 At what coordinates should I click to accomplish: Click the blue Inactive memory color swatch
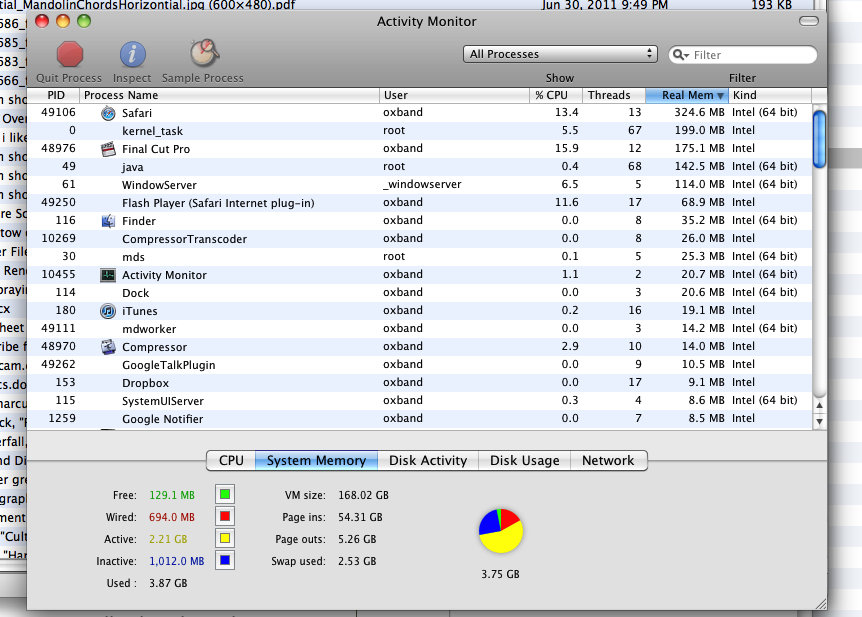coord(225,560)
